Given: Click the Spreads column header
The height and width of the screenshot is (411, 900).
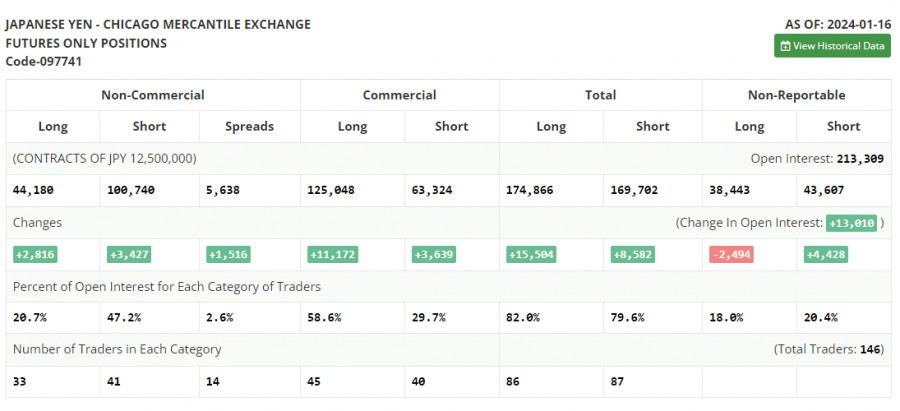Looking at the screenshot, I should pyautogui.click(x=249, y=126).
